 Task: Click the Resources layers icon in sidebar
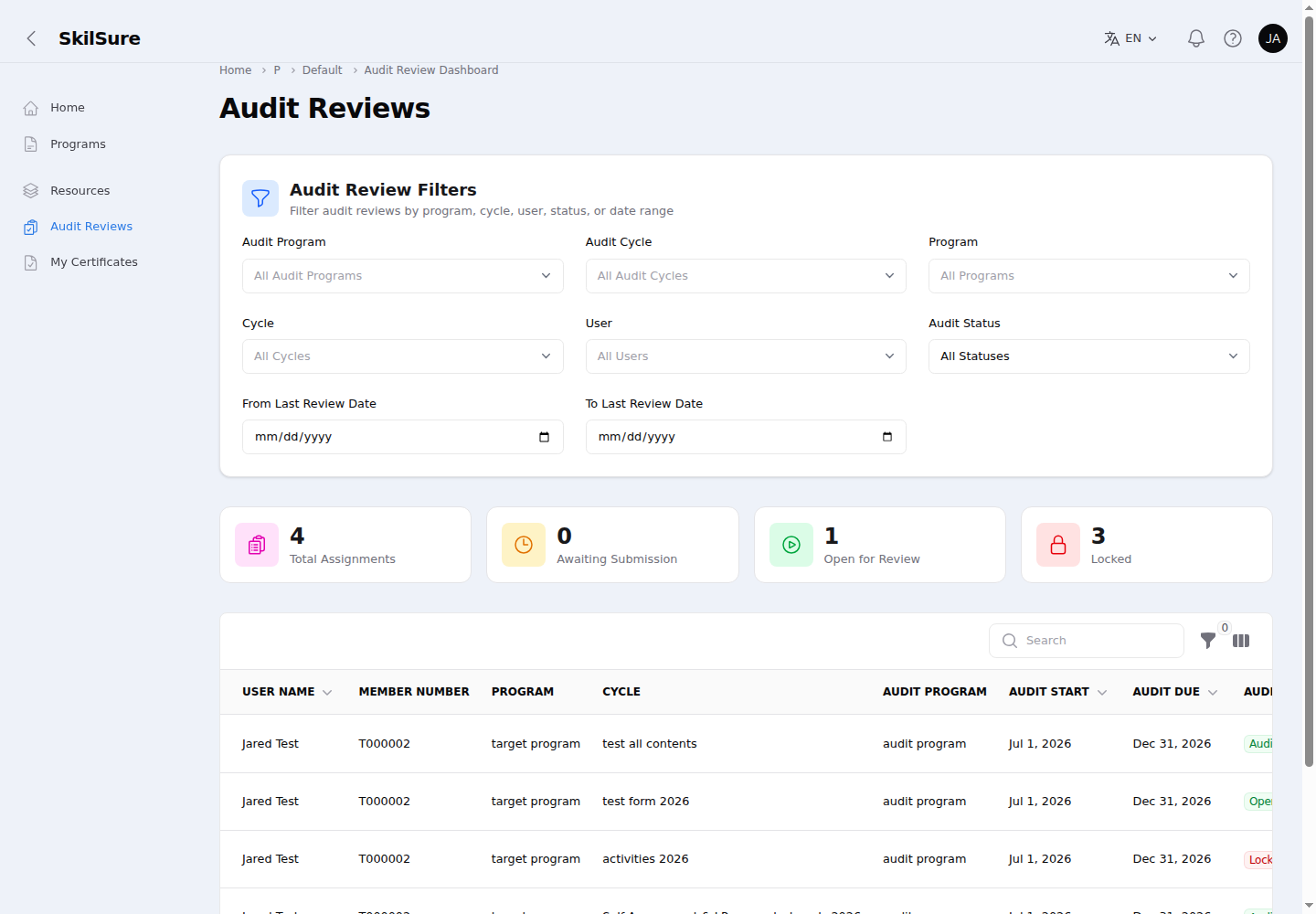tap(31, 191)
